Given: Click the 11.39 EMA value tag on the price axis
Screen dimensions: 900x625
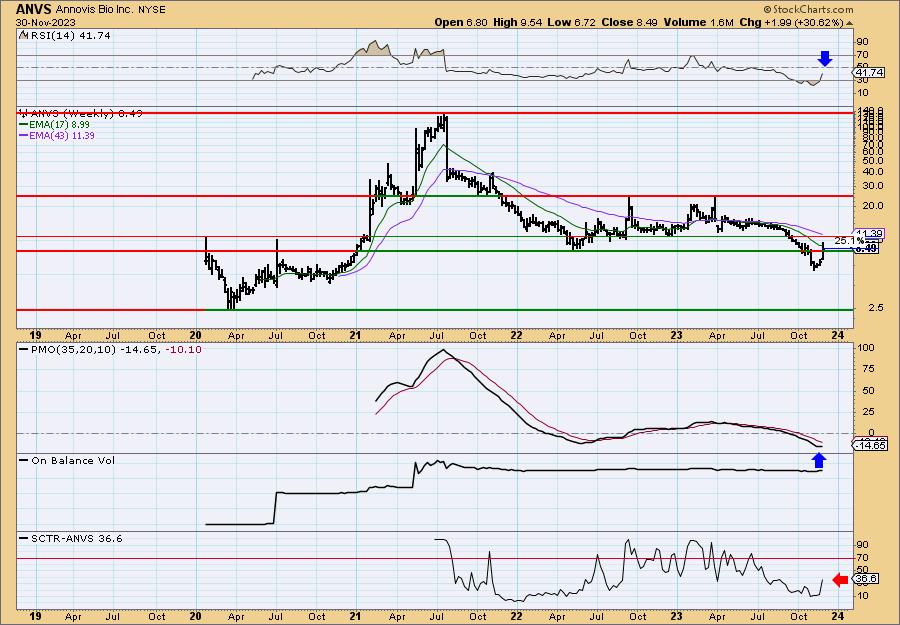Looking at the screenshot, I should coord(869,234).
